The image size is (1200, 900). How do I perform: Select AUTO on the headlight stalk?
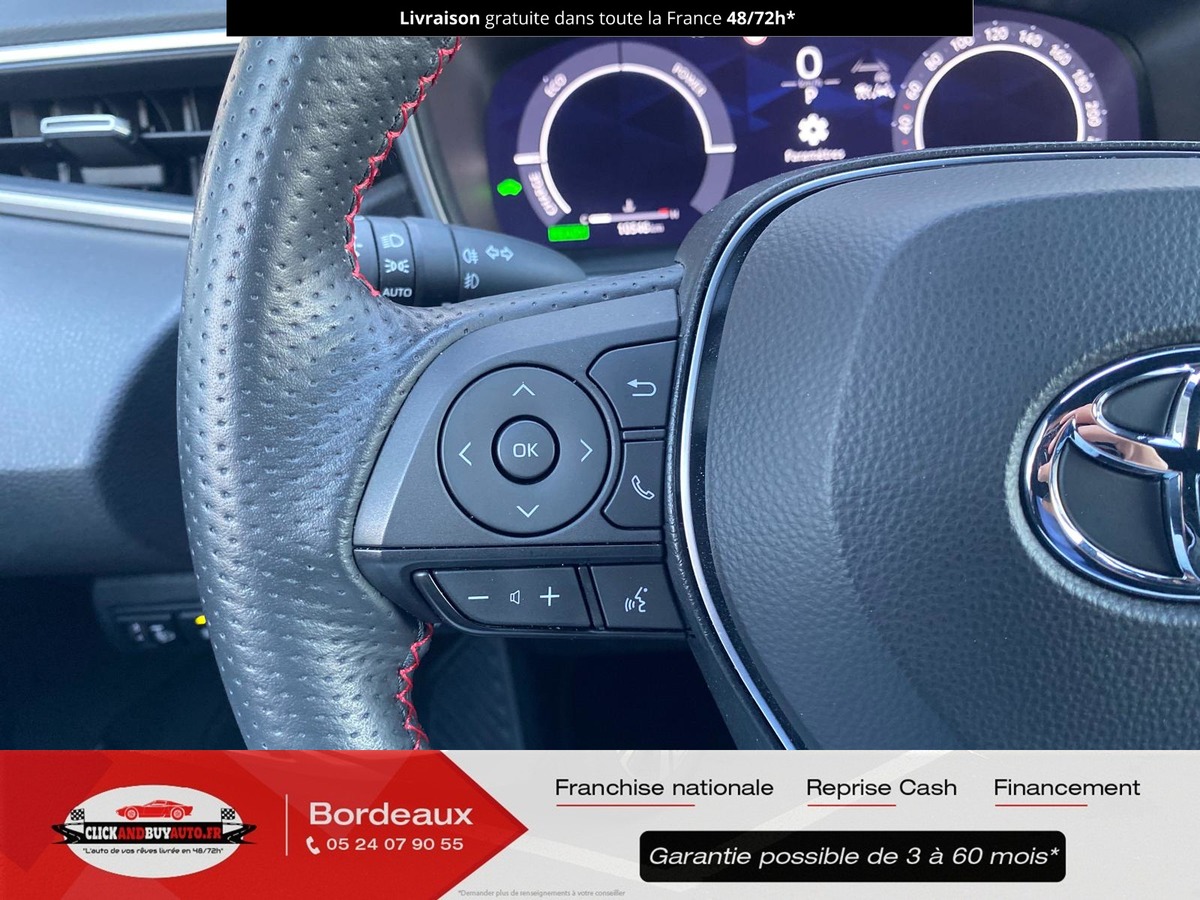[396, 293]
